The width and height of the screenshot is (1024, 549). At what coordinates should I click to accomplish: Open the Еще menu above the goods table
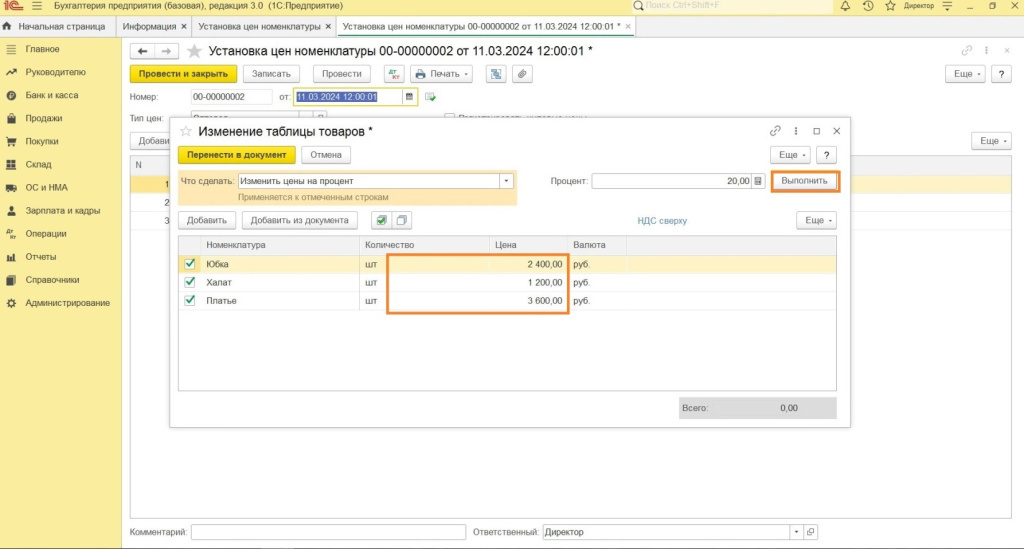coord(816,220)
